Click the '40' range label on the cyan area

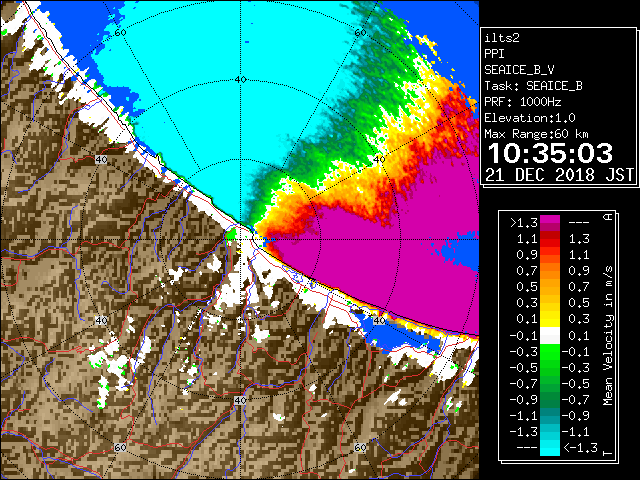[x=240, y=79]
